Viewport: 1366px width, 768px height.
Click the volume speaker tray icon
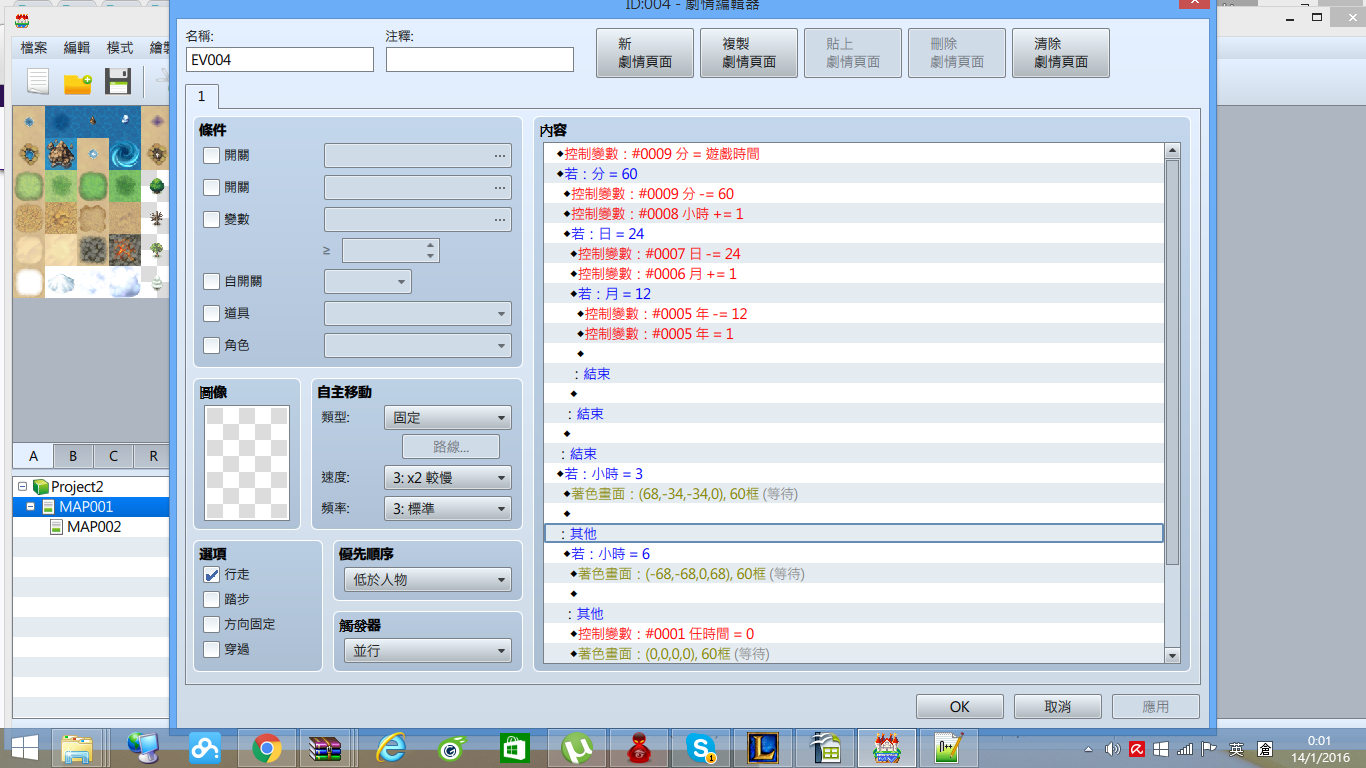pyautogui.click(x=1112, y=749)
